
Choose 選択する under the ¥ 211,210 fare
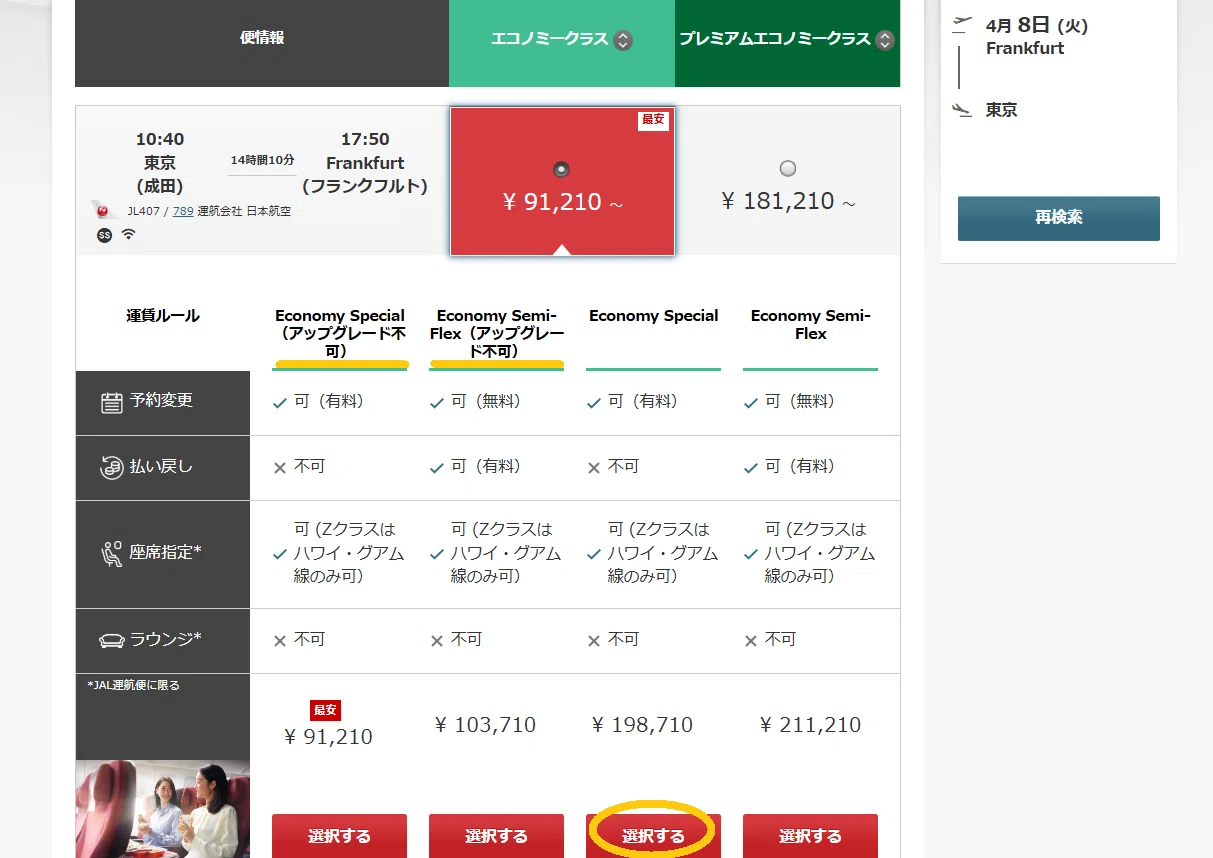(810, 836)
